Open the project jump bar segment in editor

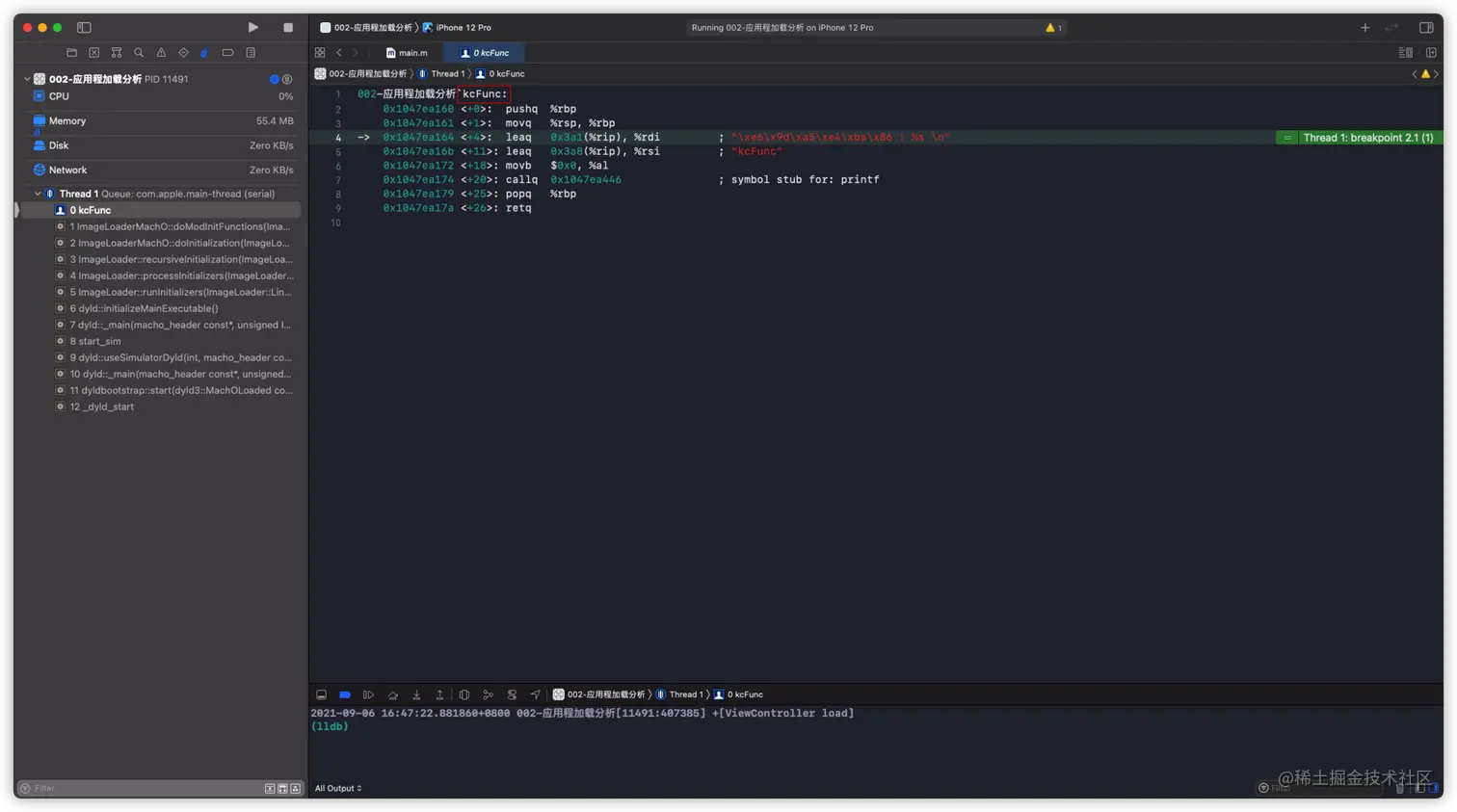click(361, 74)
